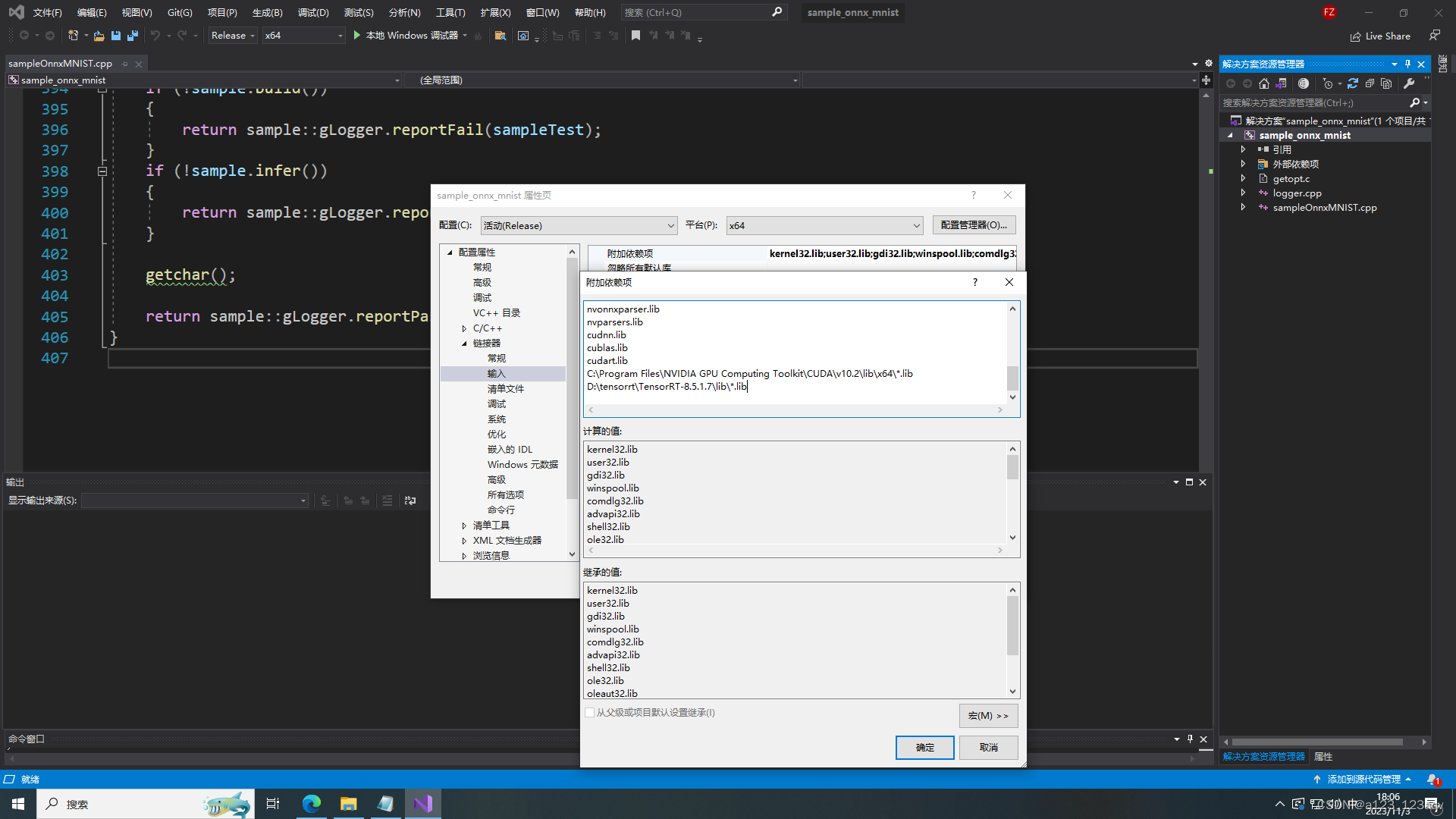Screen dimensions: 1456x819
Task: Click the Home icon in Solution Explorer toolbar
Action: 1264,83
